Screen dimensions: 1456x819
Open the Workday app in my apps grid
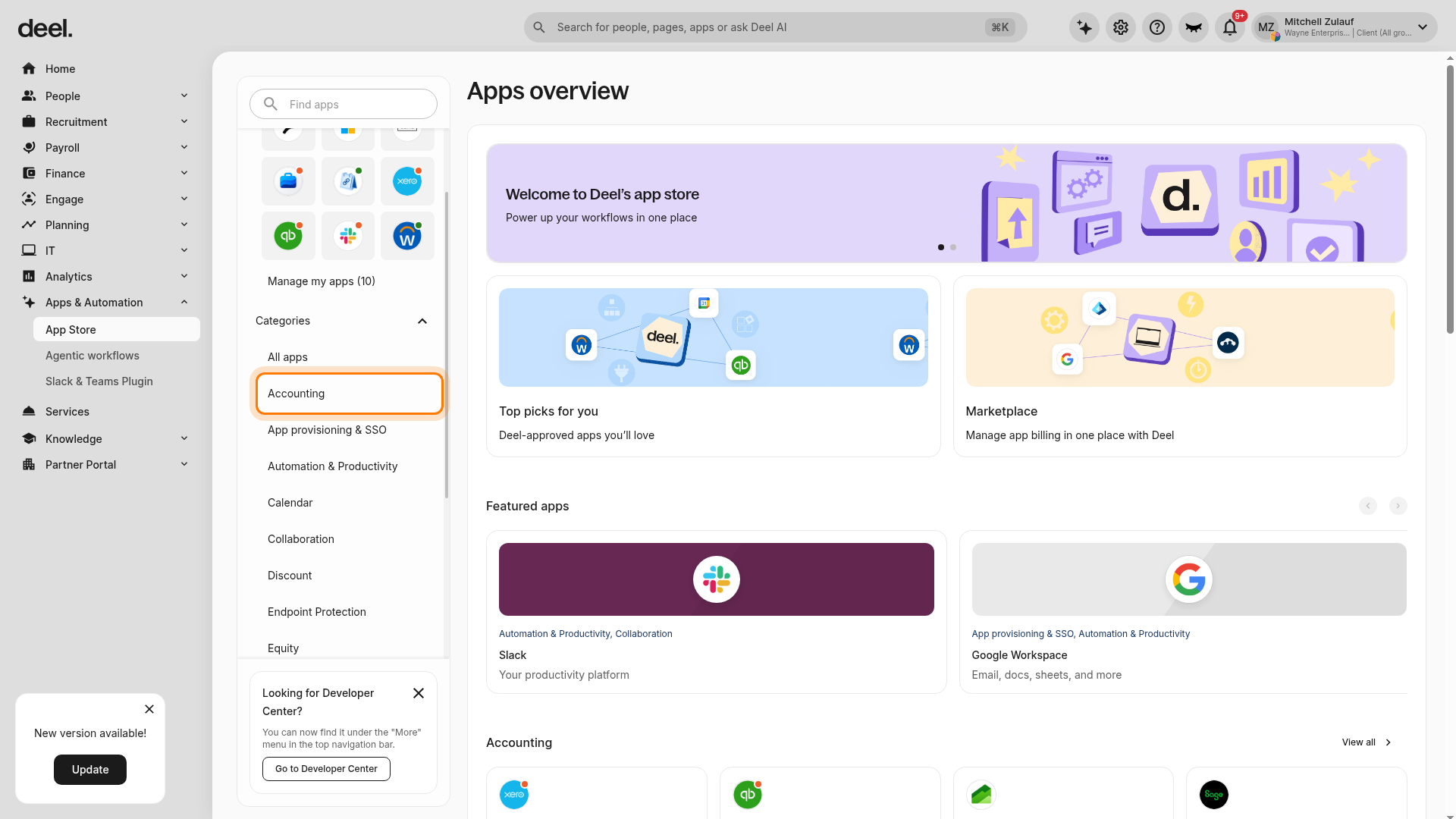pos(407,236)
